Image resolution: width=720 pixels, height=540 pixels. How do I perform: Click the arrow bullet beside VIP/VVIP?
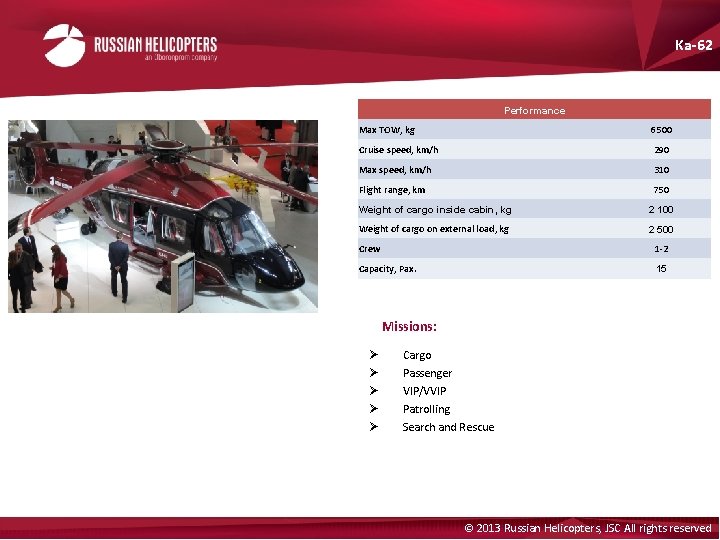tap(374, 390)
